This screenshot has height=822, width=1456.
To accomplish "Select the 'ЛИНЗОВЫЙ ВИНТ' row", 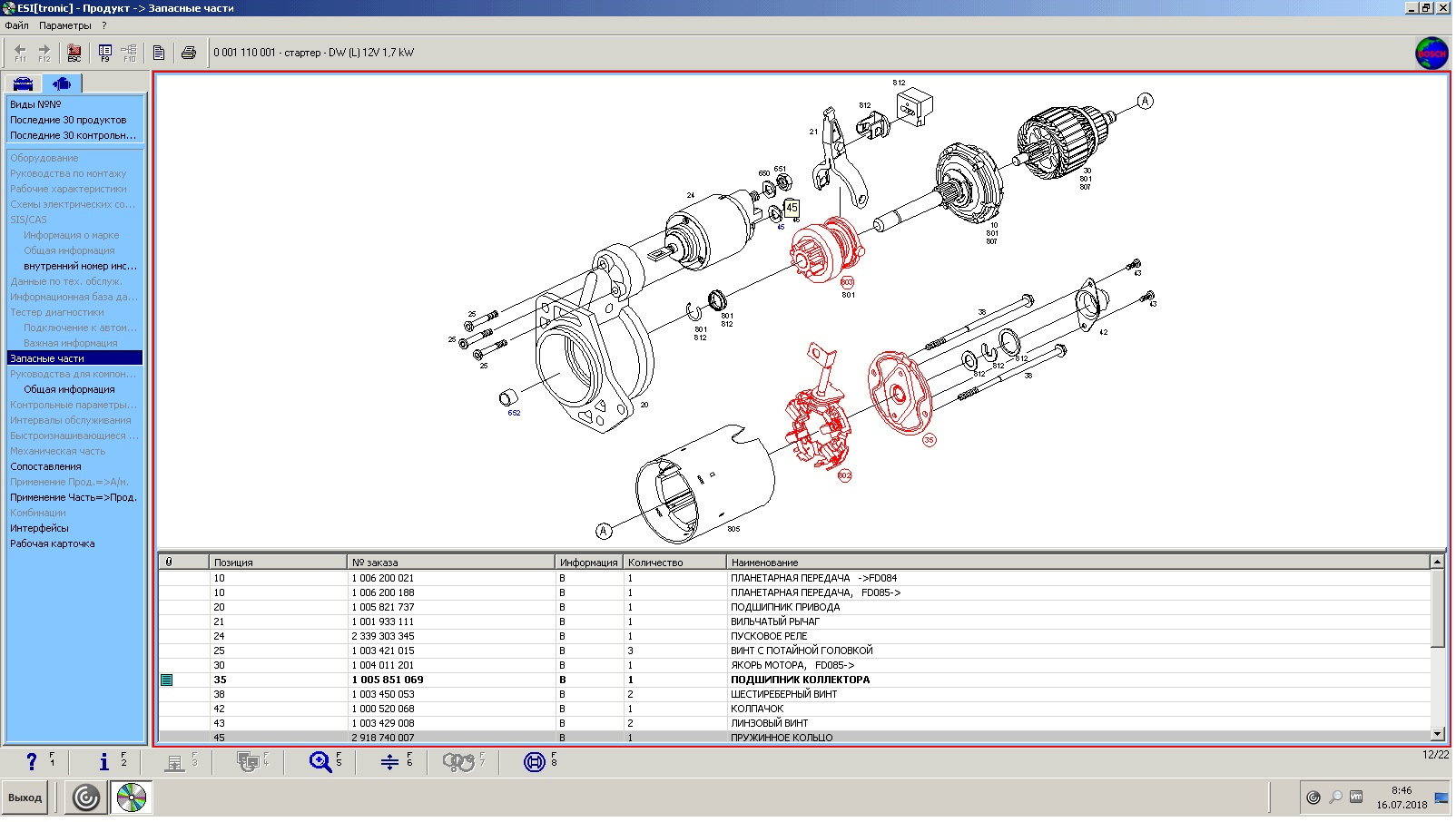I will tap(794, 723).
